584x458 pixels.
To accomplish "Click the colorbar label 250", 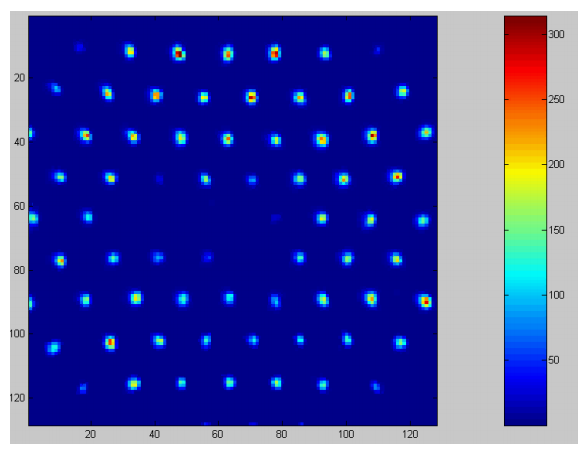I will (x=556, y=99).
